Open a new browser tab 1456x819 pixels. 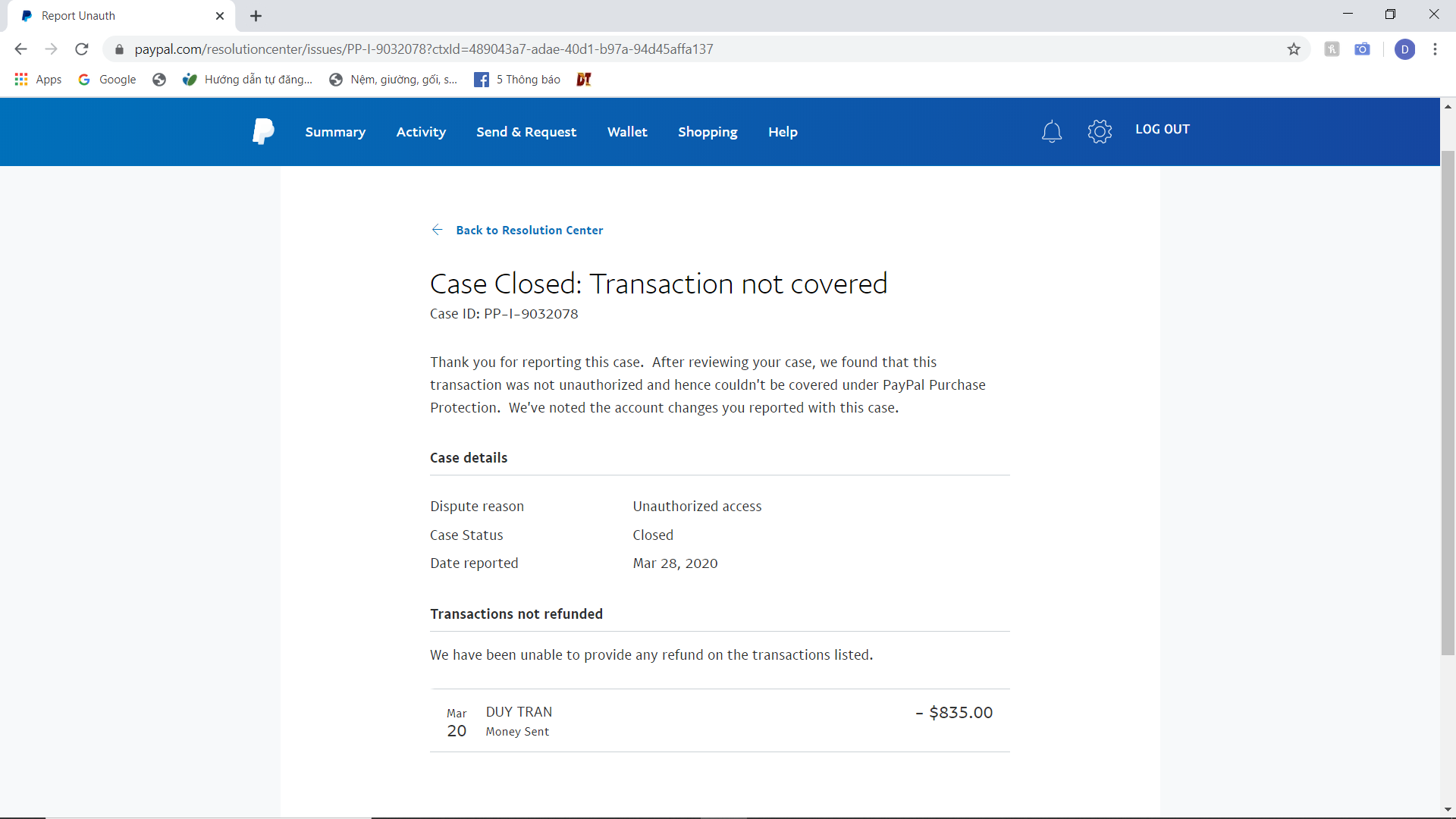(x=256, y=16)
